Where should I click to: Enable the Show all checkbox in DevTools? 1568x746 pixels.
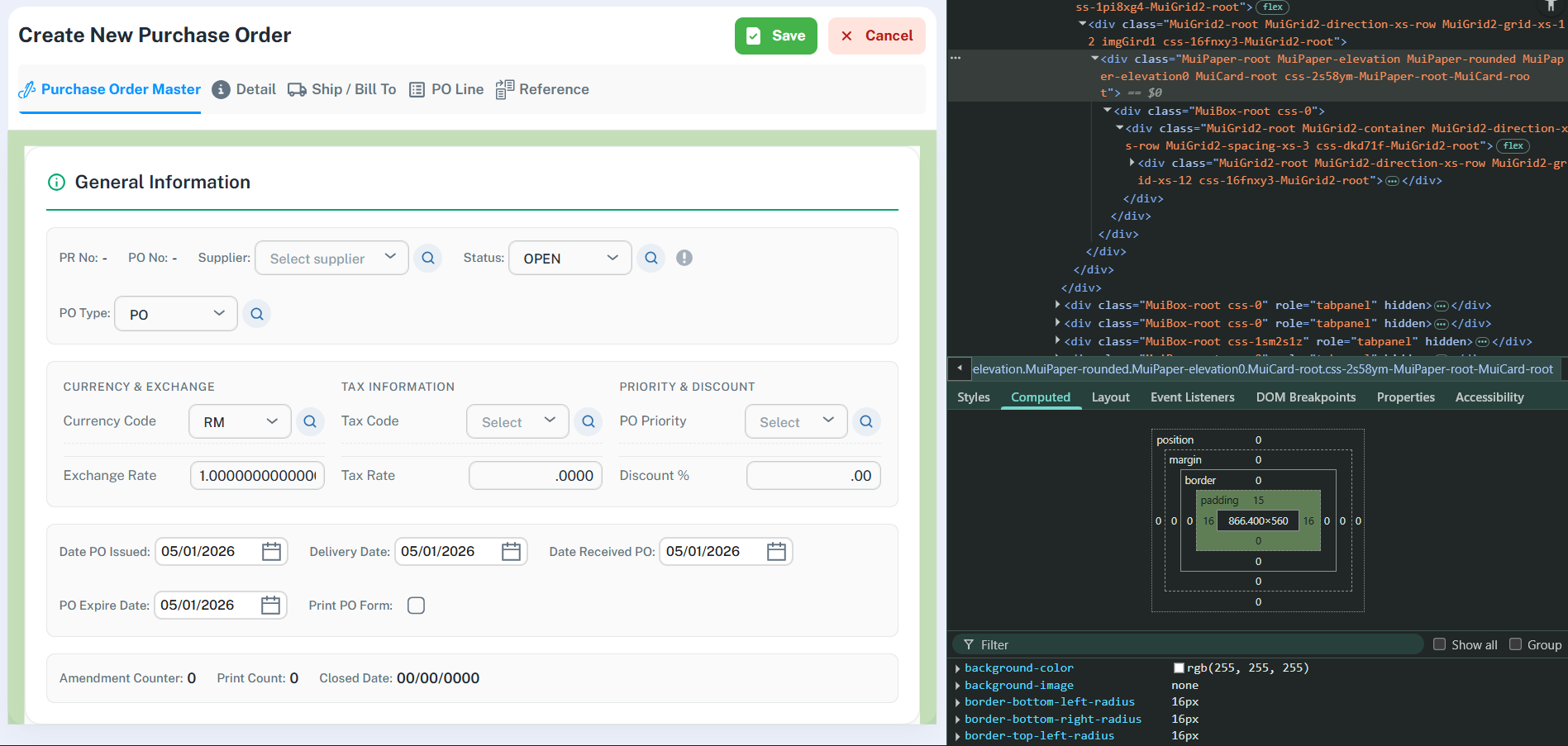coord(1439,644)
